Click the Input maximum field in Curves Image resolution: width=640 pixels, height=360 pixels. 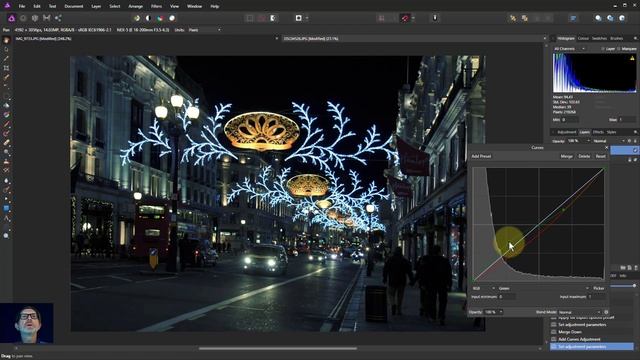(x=597, y=297)
